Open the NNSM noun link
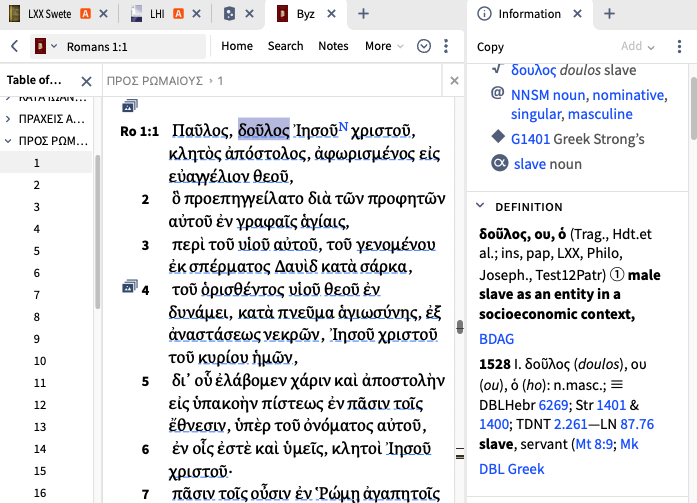Screen dimensions: 697x503 [548, 95]
